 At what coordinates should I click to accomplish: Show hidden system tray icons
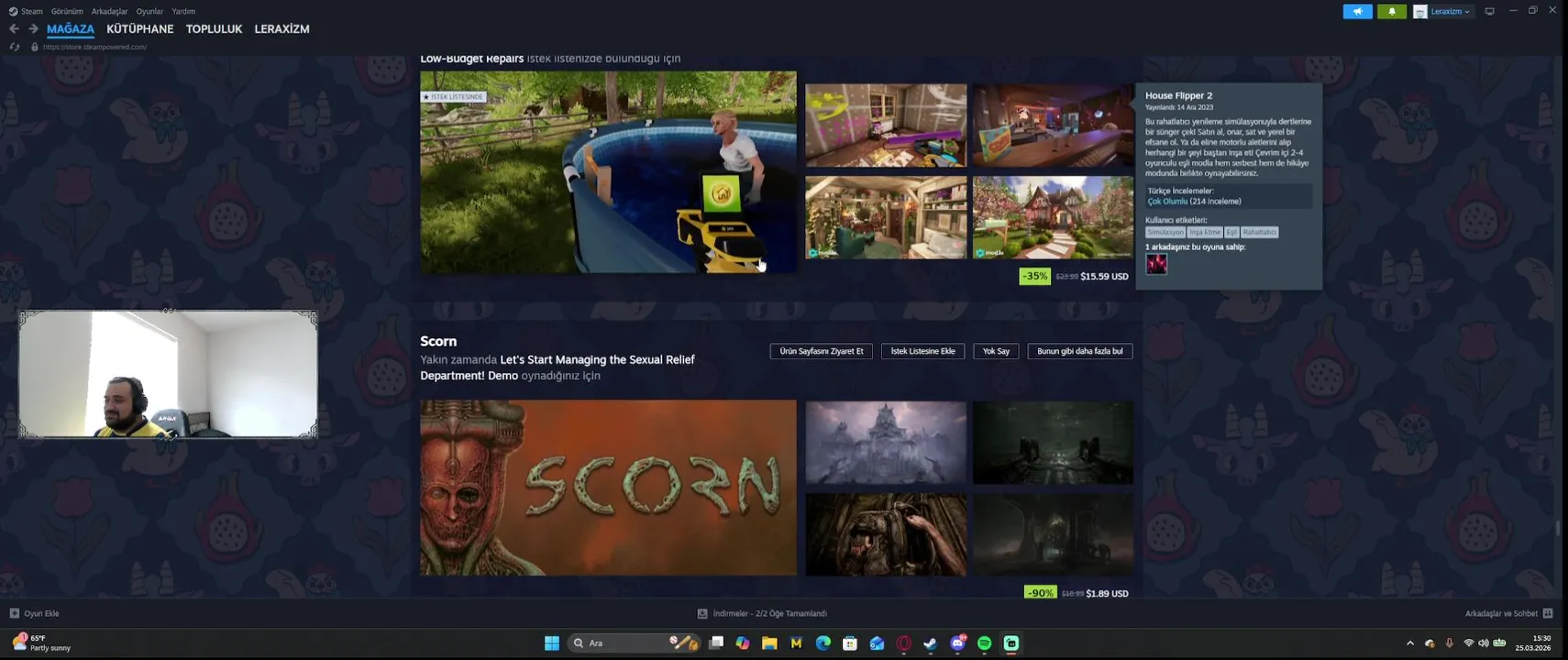[x=1410, y=643]
